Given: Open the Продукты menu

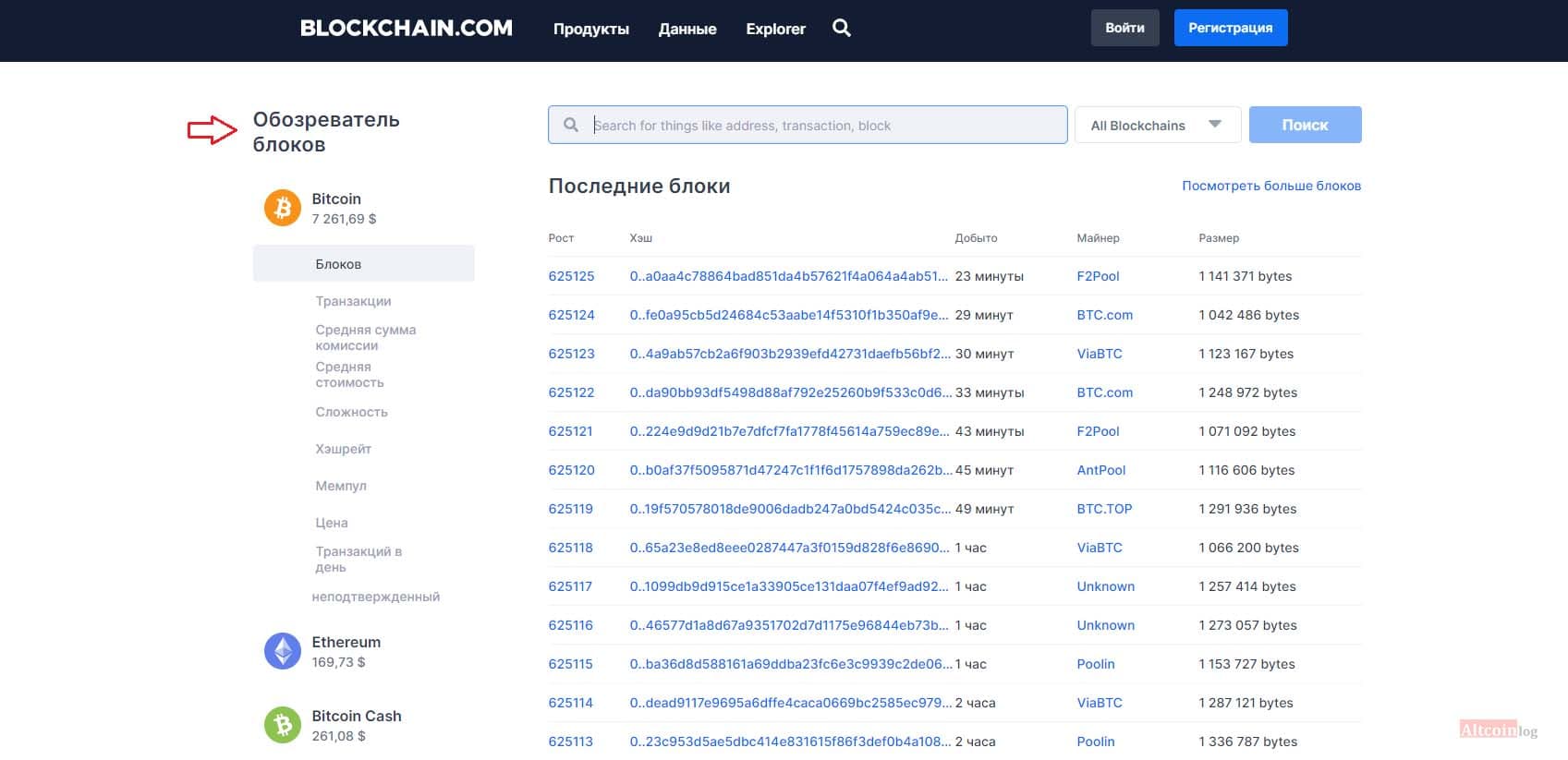Looking at the screenshot, I should [591, 29].
